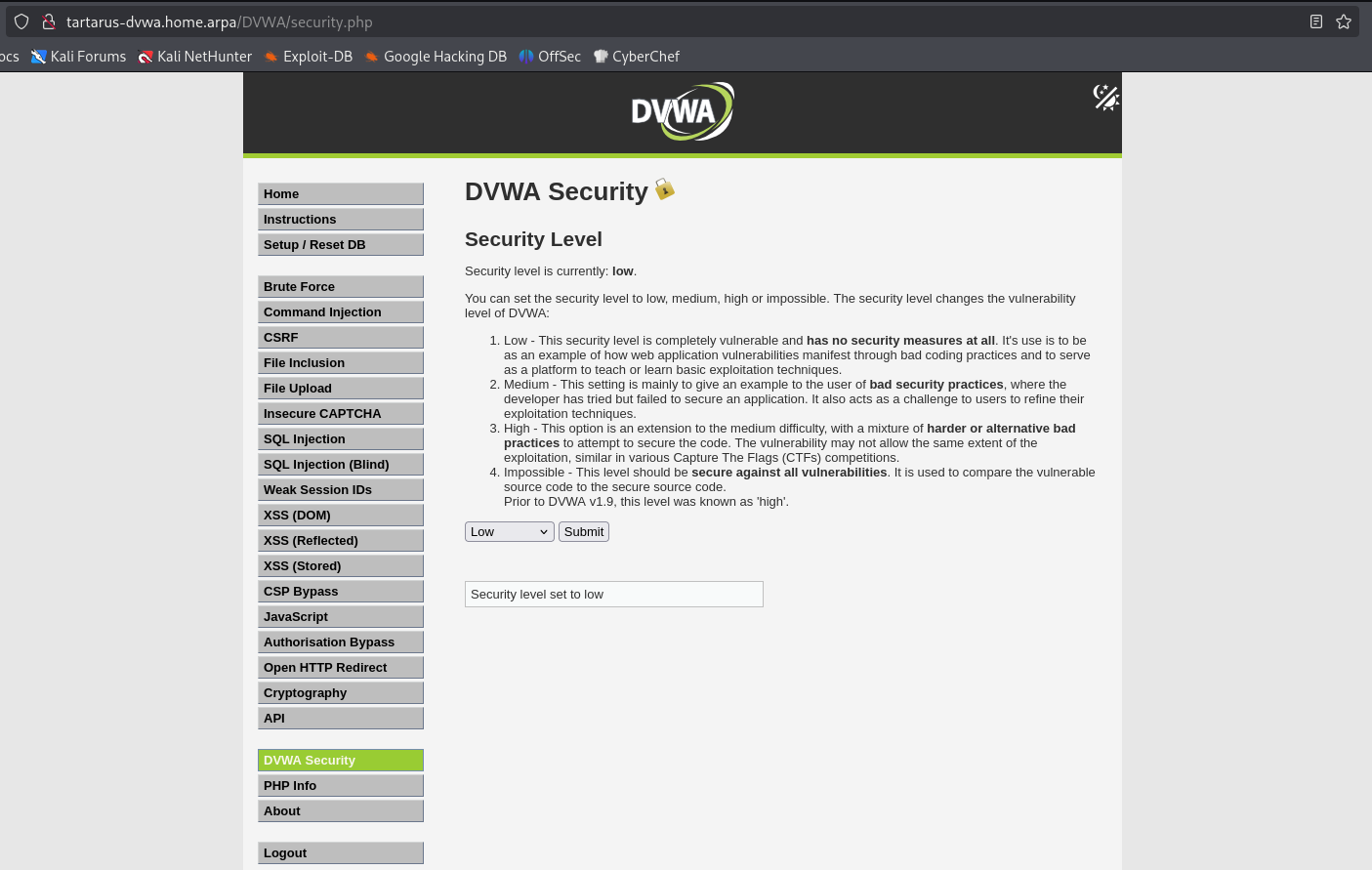Viewport: 1372px width, 870px height.
Task: Navigate to XSS (Reflected) page
Action: click(340, 541)
